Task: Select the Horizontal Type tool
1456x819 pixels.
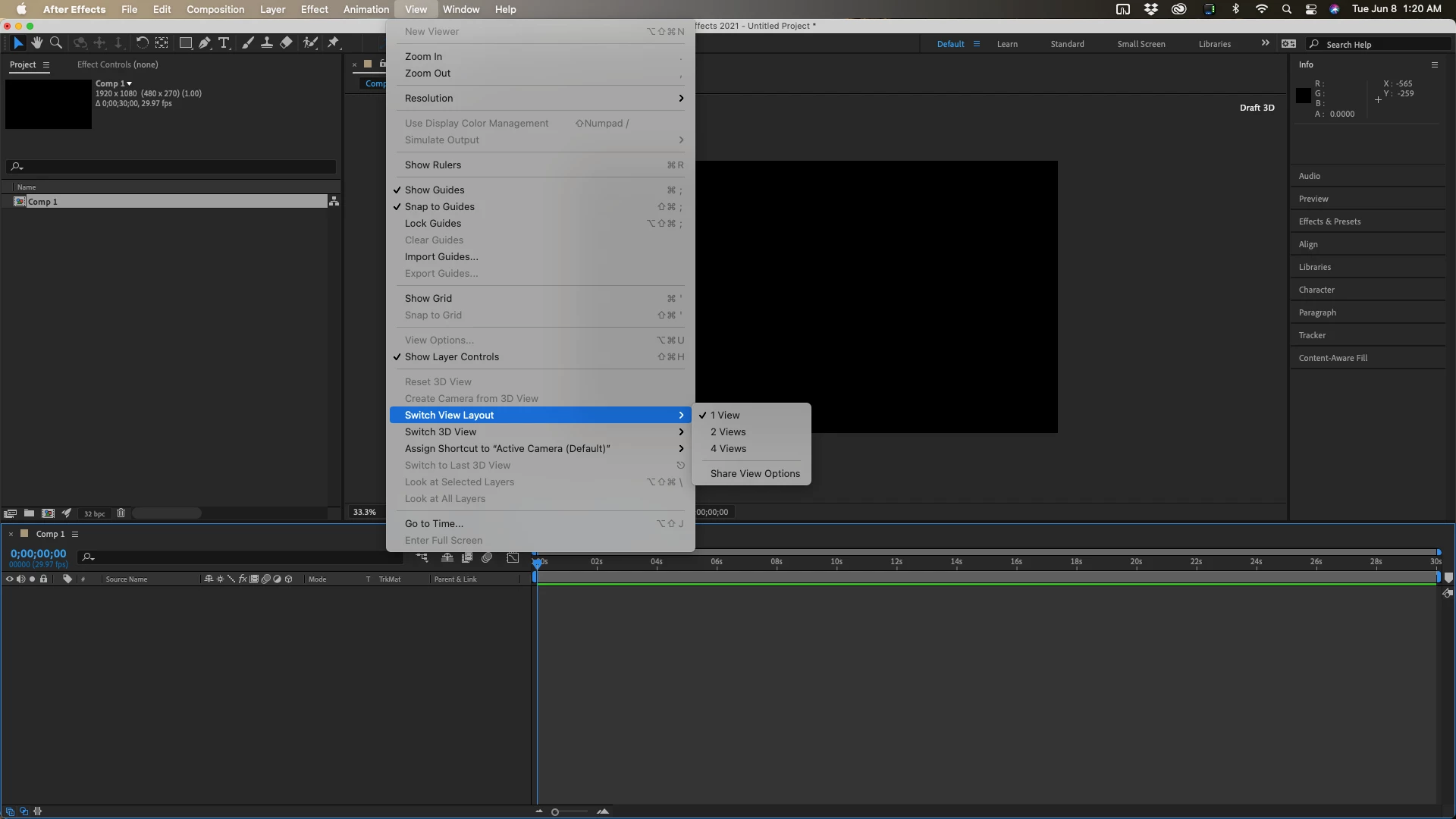Action: click(224, 43)
